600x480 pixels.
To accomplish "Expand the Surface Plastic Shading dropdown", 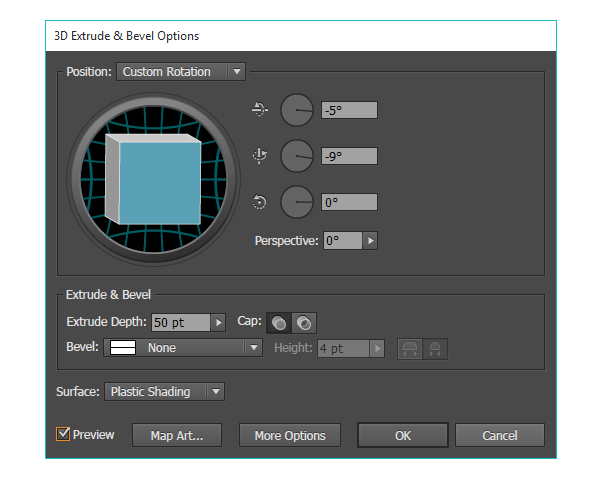I will tap(164, 392).
